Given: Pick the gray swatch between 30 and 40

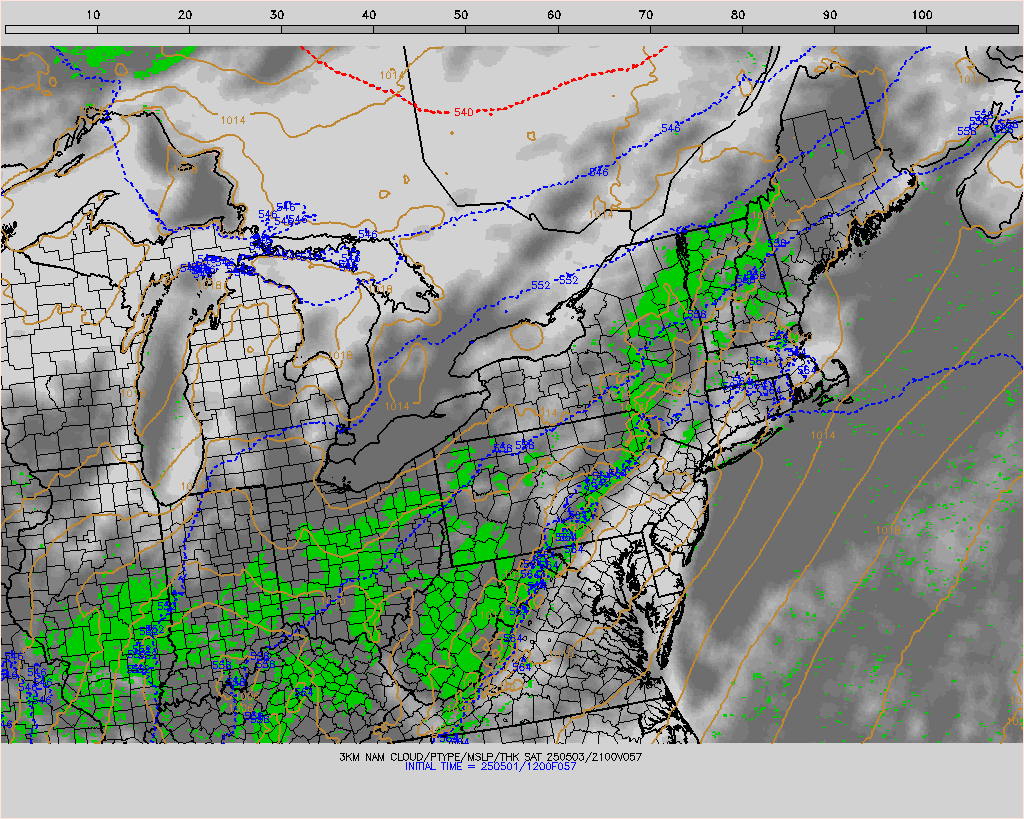Looking at the screenshot, I should coord(328,29).
